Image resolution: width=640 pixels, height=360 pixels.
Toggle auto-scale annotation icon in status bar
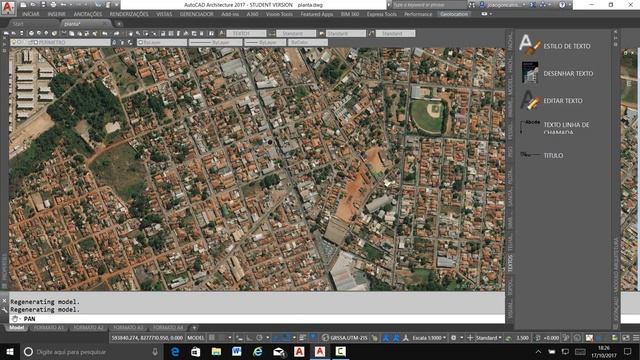(x=396, y=338)
